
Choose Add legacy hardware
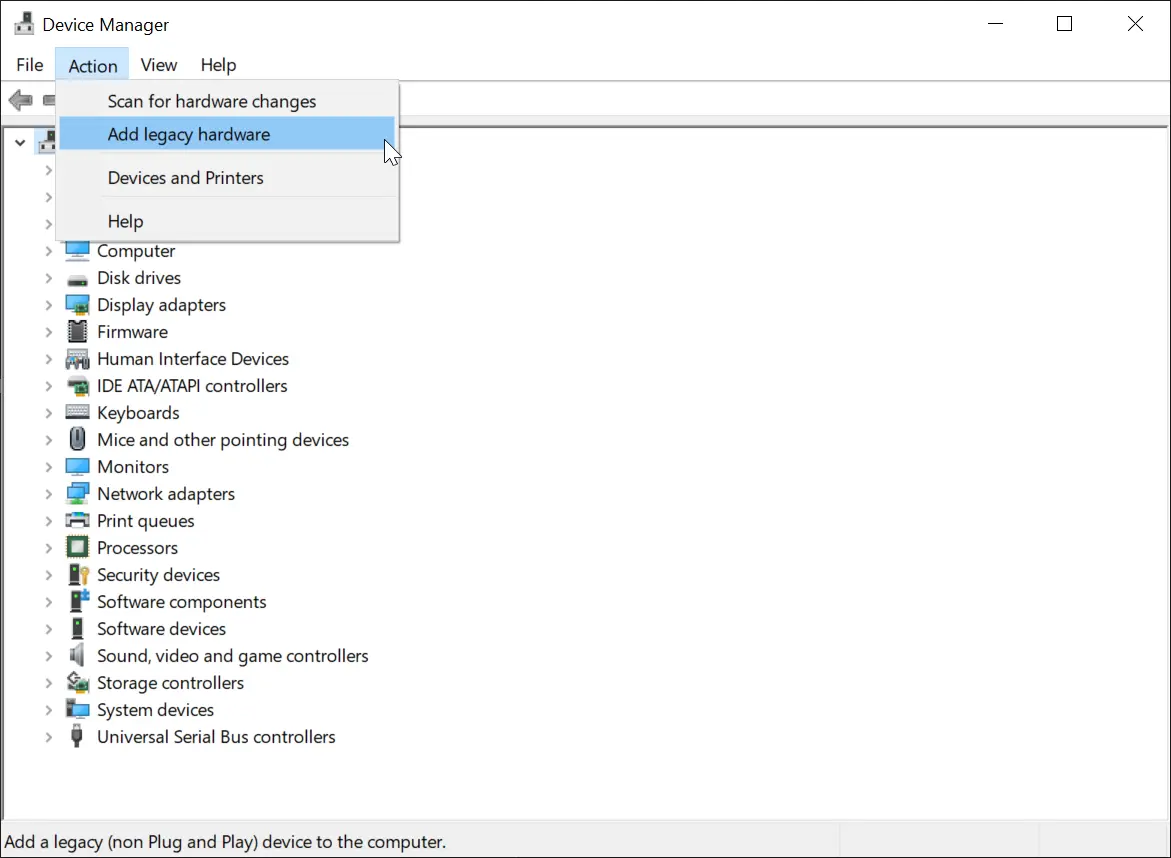[228, 134]
